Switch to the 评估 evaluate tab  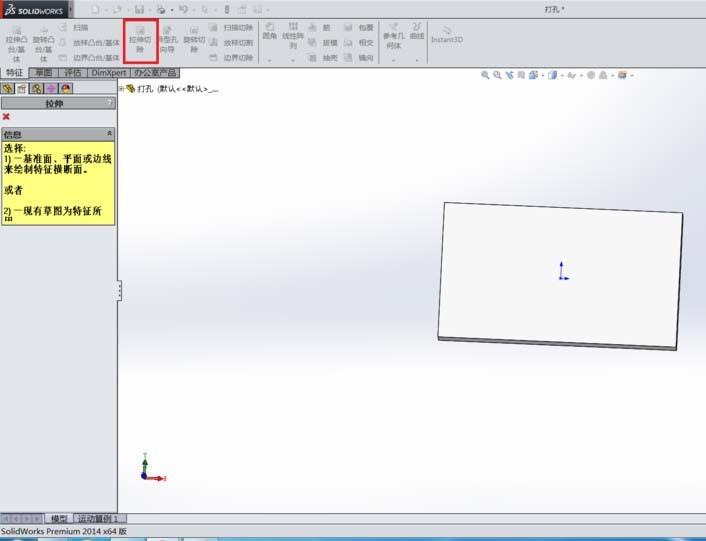[x=72, y=73]
